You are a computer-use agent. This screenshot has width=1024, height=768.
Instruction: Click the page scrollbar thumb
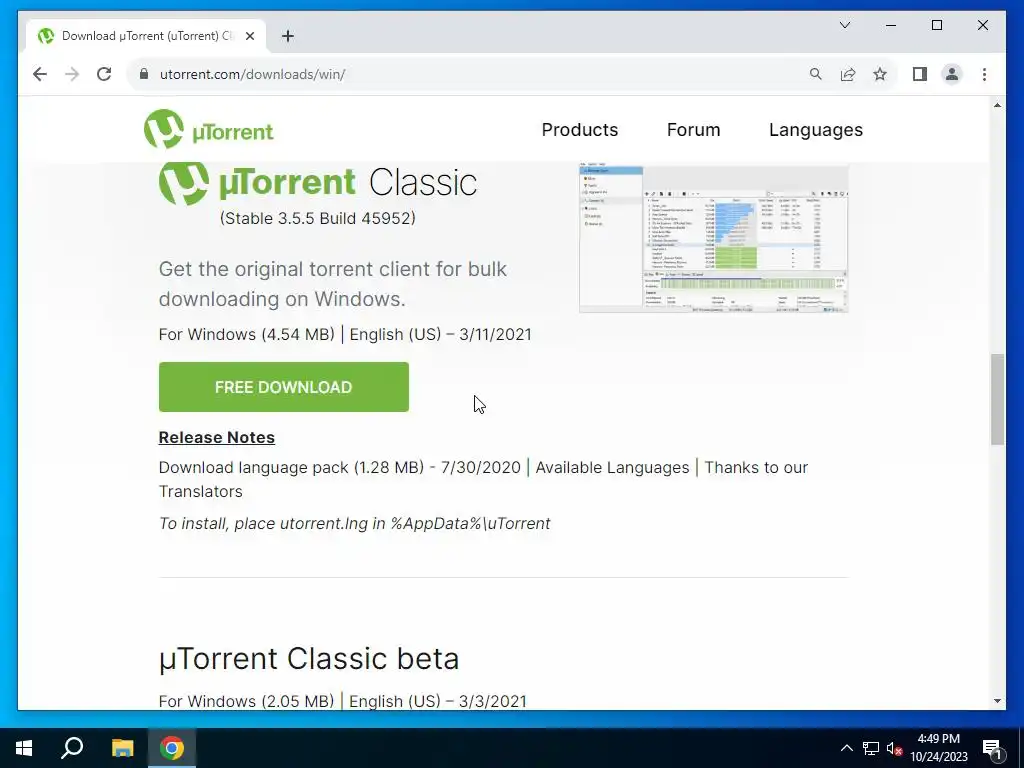(997, 400)
